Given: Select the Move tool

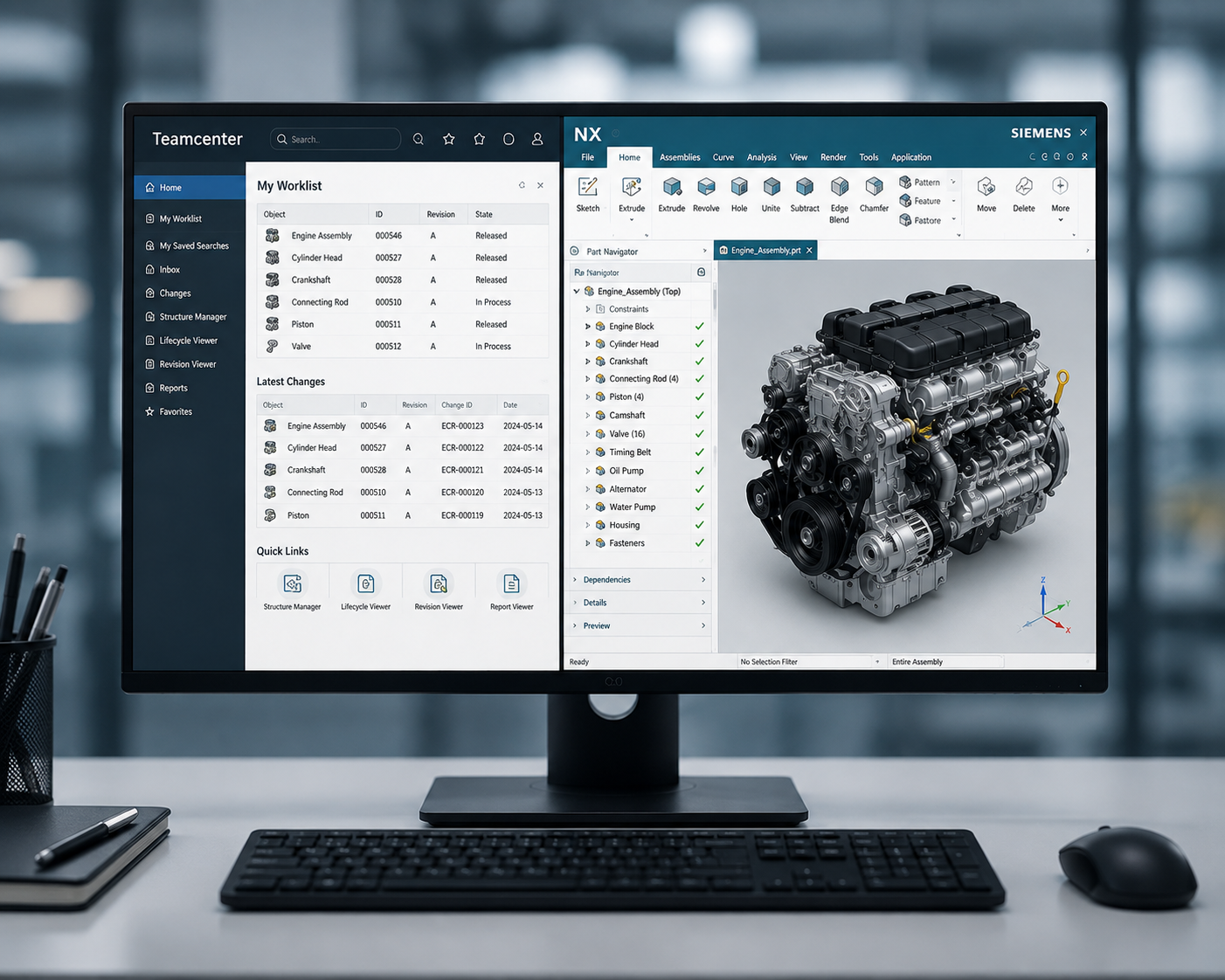Looking at the screenshot, I should point(986,195).
